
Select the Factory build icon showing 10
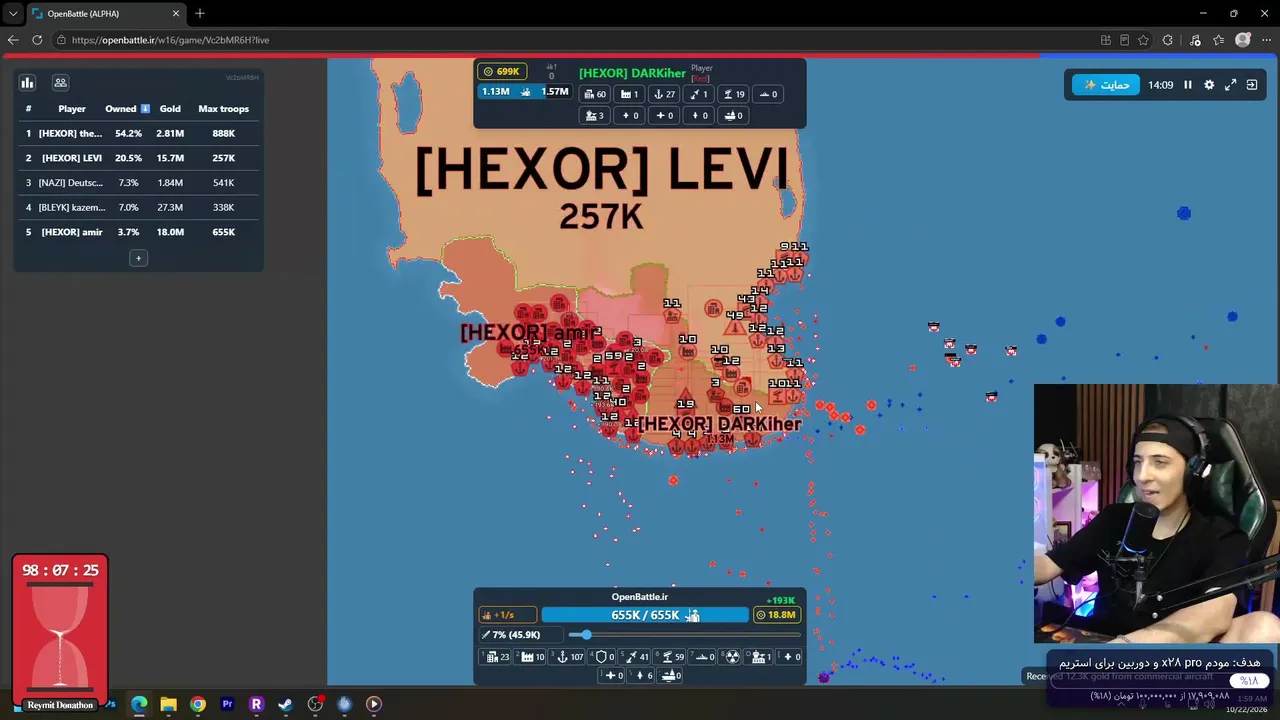pyautogui.click(x=529, y=657)
